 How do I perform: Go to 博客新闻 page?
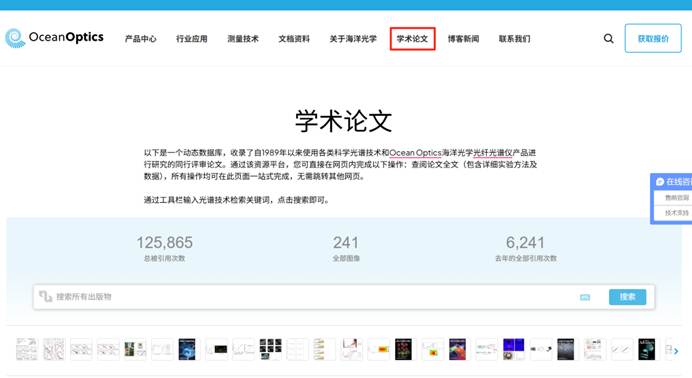pos(463,39)
